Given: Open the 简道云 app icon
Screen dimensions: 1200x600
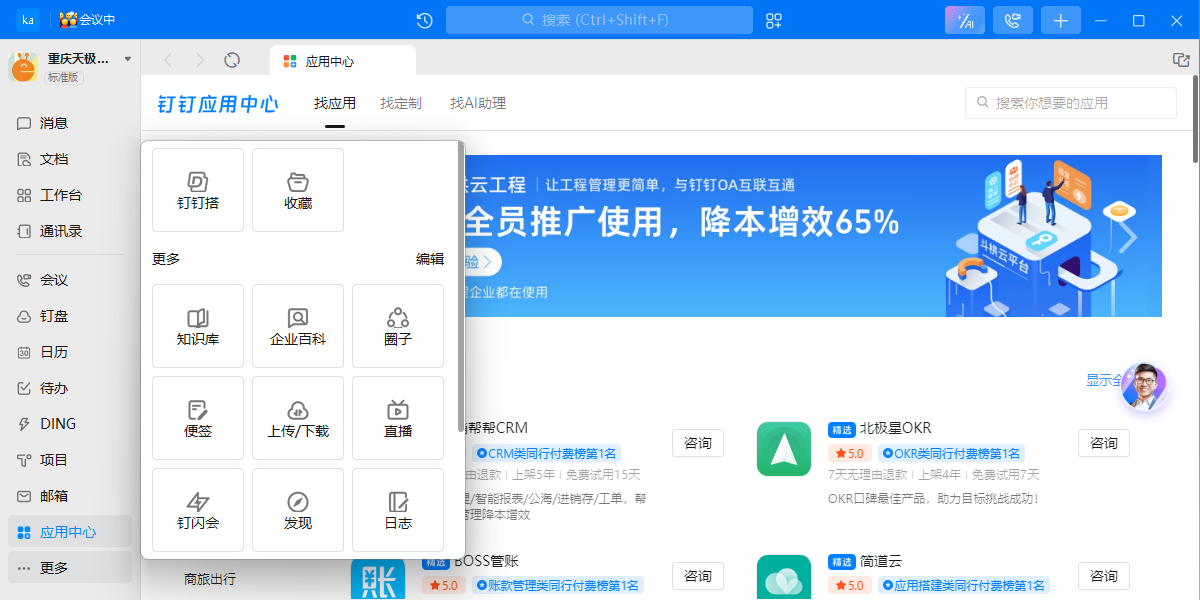Looking at the screenshot, I should pyautogui.click(x=784, y=578).
